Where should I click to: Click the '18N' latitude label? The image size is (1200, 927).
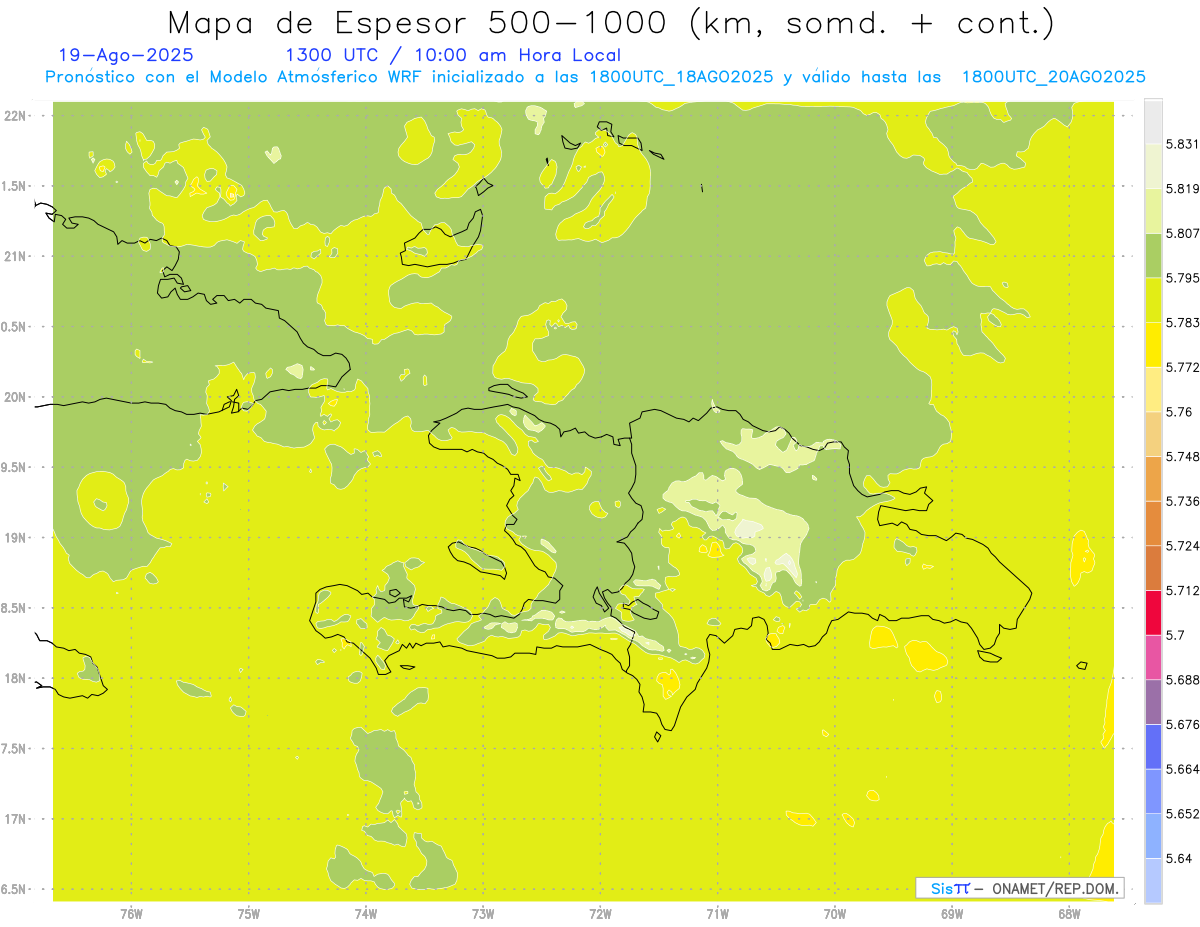pos(17,678)
